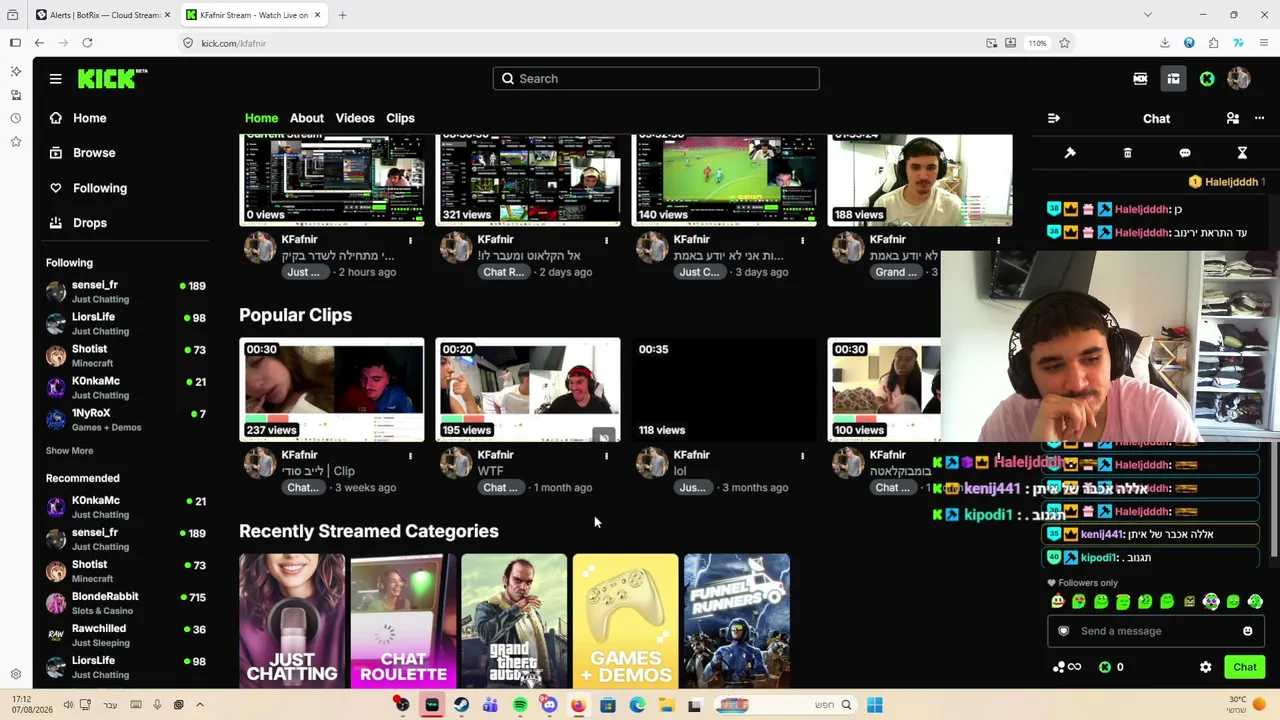1280x720 pixels.
Task: Click the hourglass slow mode icon
Action: click(x=1242, y=153)
